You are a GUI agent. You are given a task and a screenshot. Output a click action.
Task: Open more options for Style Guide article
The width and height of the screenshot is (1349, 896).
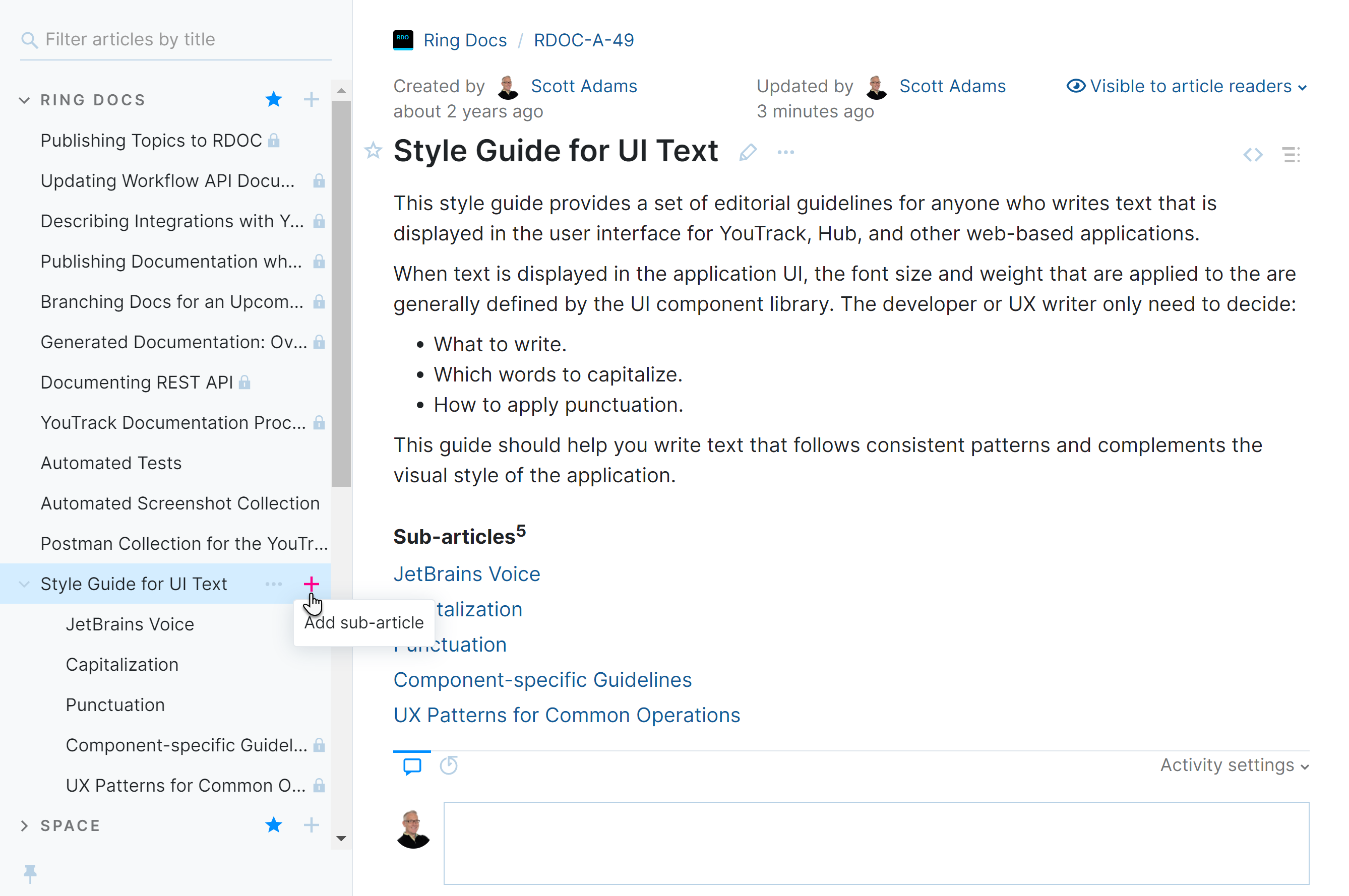785,152
